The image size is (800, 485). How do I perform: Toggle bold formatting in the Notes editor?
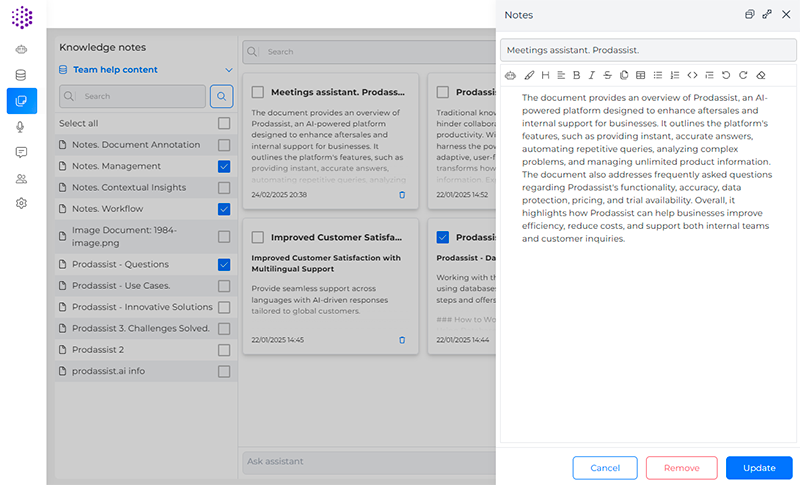point(576,75)
